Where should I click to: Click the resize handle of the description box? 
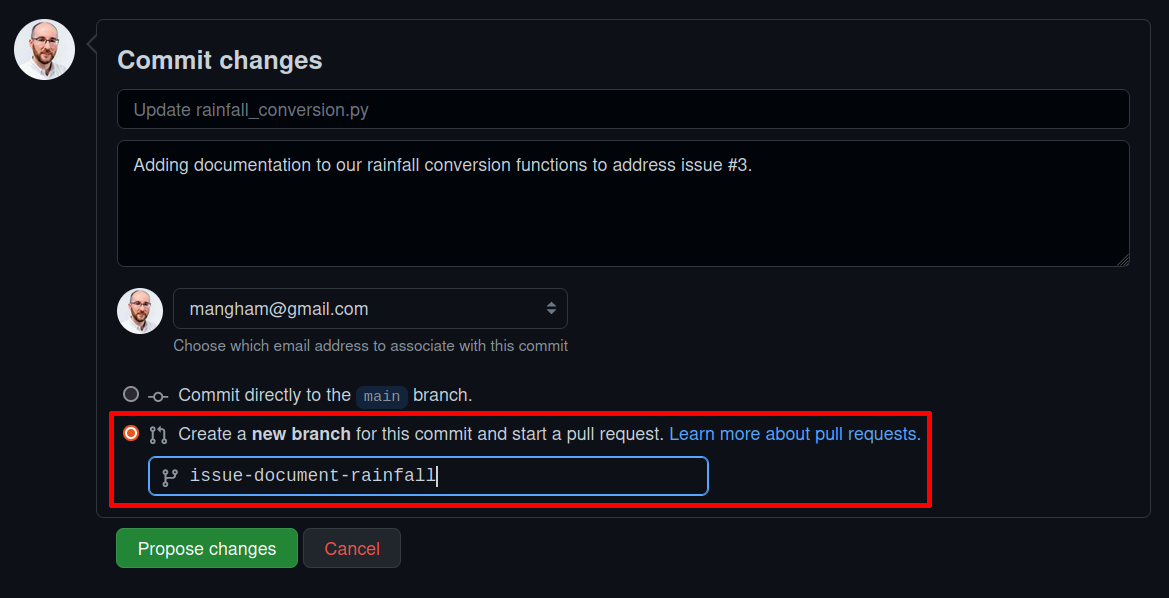pos(1123,260)
